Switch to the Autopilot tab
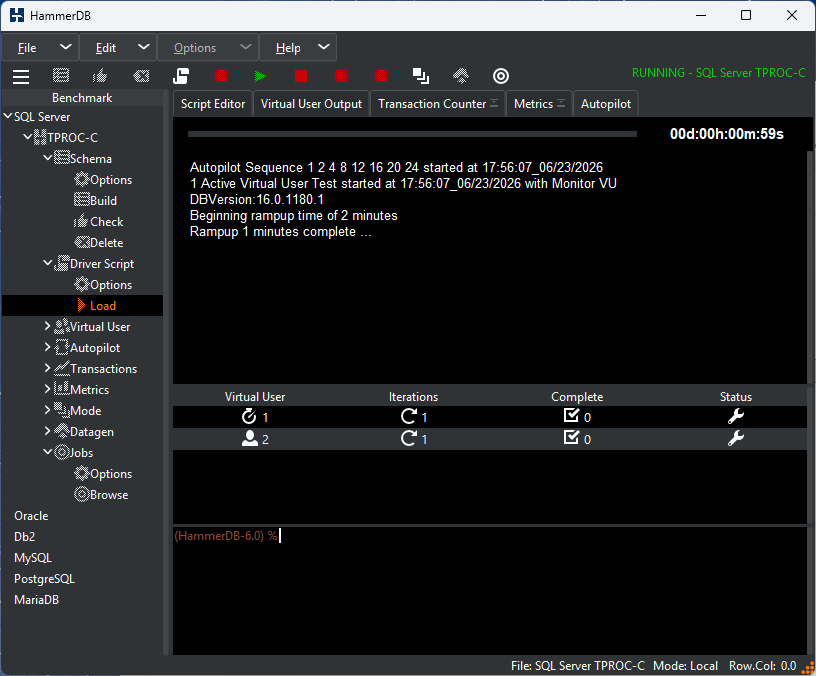816x676 pixels. [x=606, y=104]
